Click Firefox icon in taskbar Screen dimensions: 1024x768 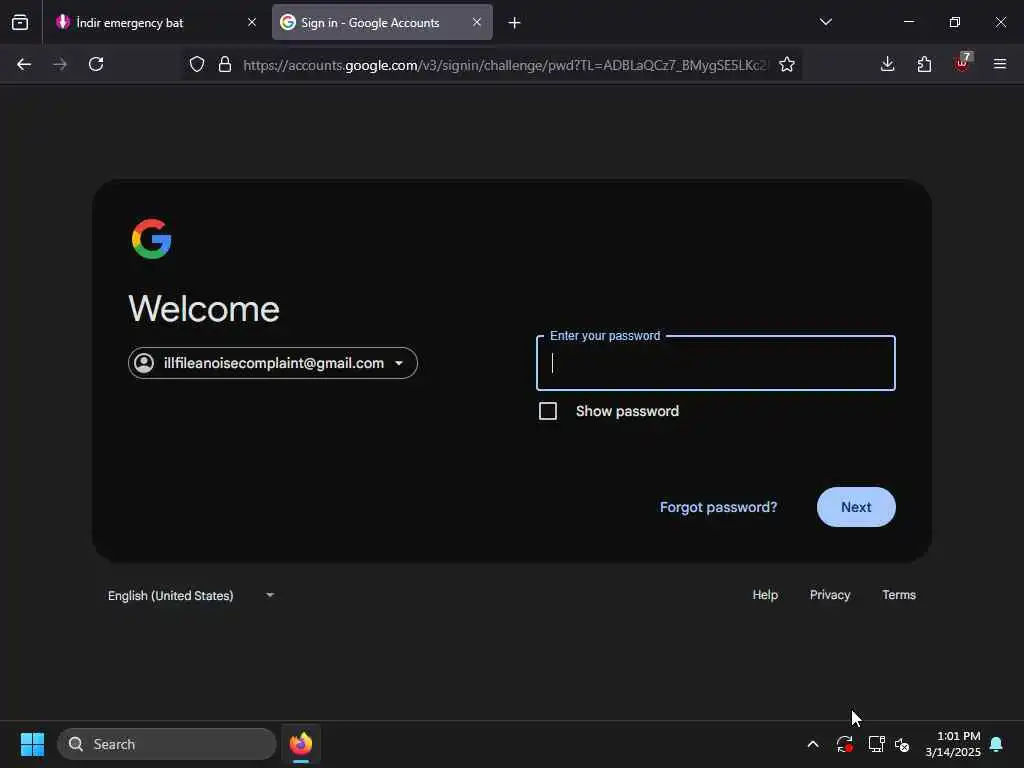point(301,744)
